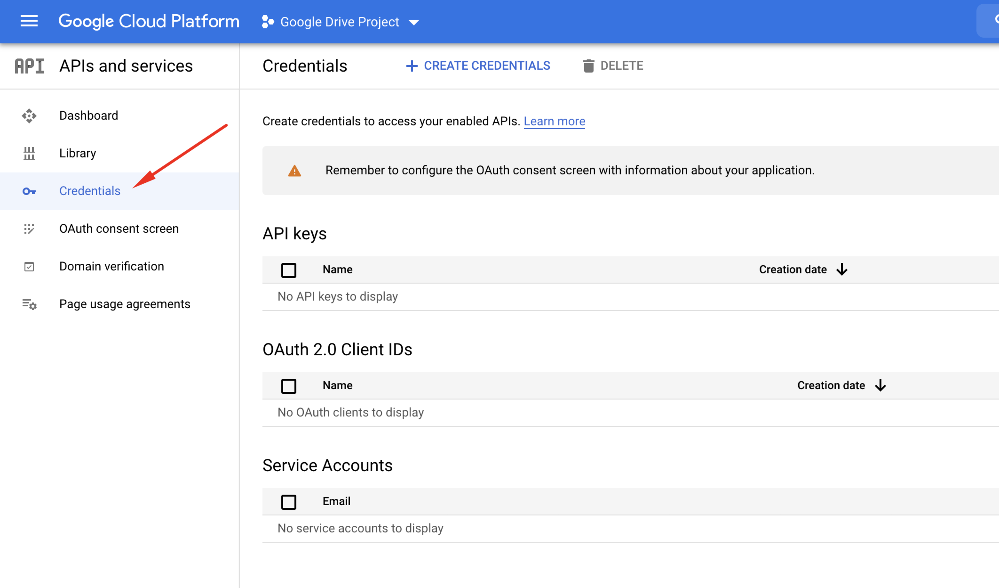
Task: Click the plus icon for Create Credentials
Action: point(412,66)
